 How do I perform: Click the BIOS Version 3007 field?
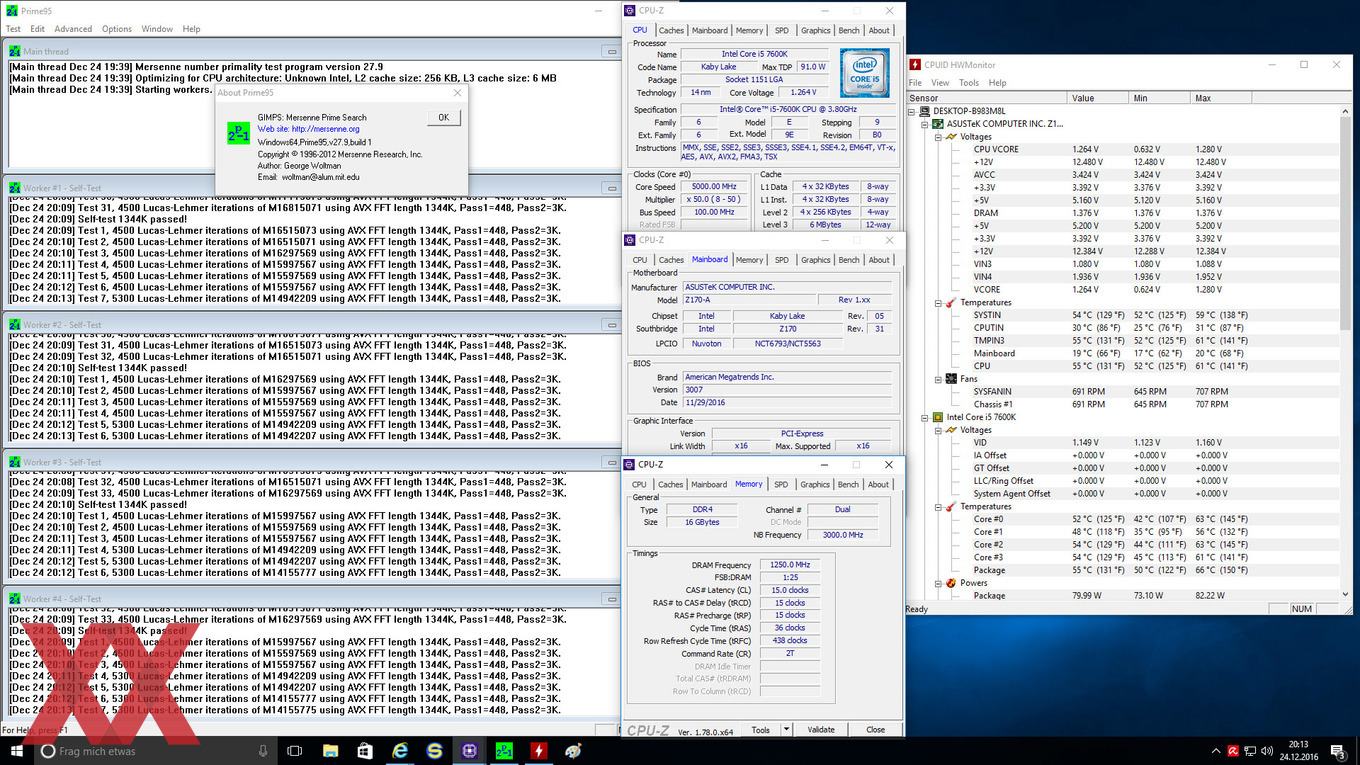pos(785,390)
